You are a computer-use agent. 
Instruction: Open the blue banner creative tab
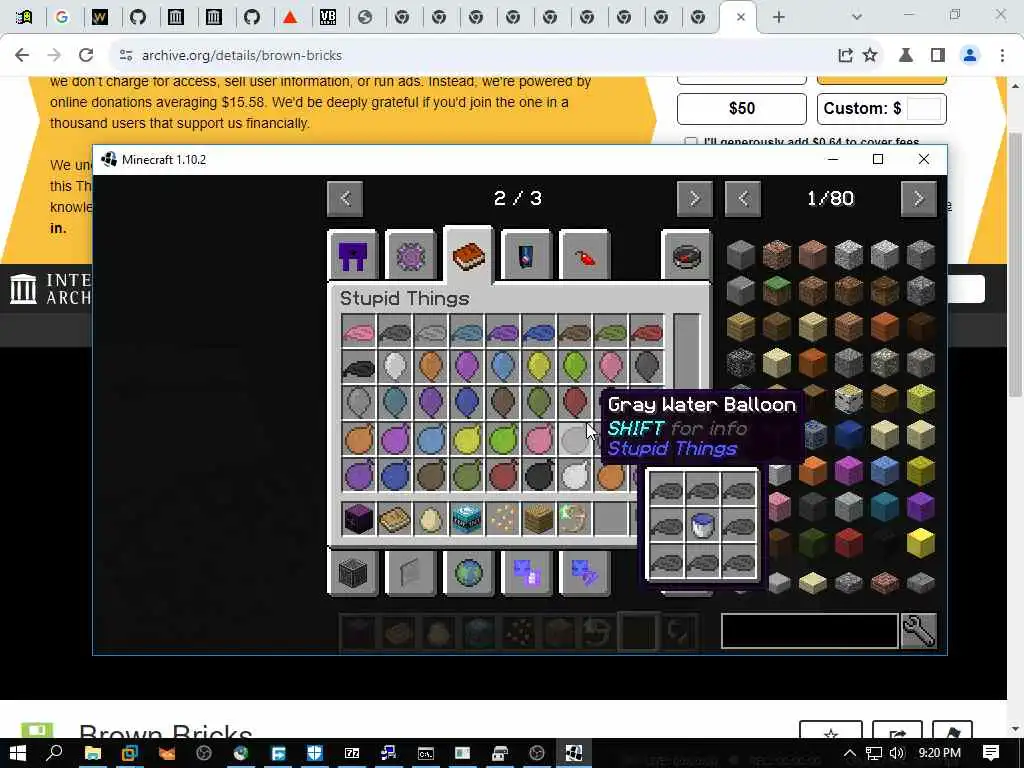[x=526, y=255]
